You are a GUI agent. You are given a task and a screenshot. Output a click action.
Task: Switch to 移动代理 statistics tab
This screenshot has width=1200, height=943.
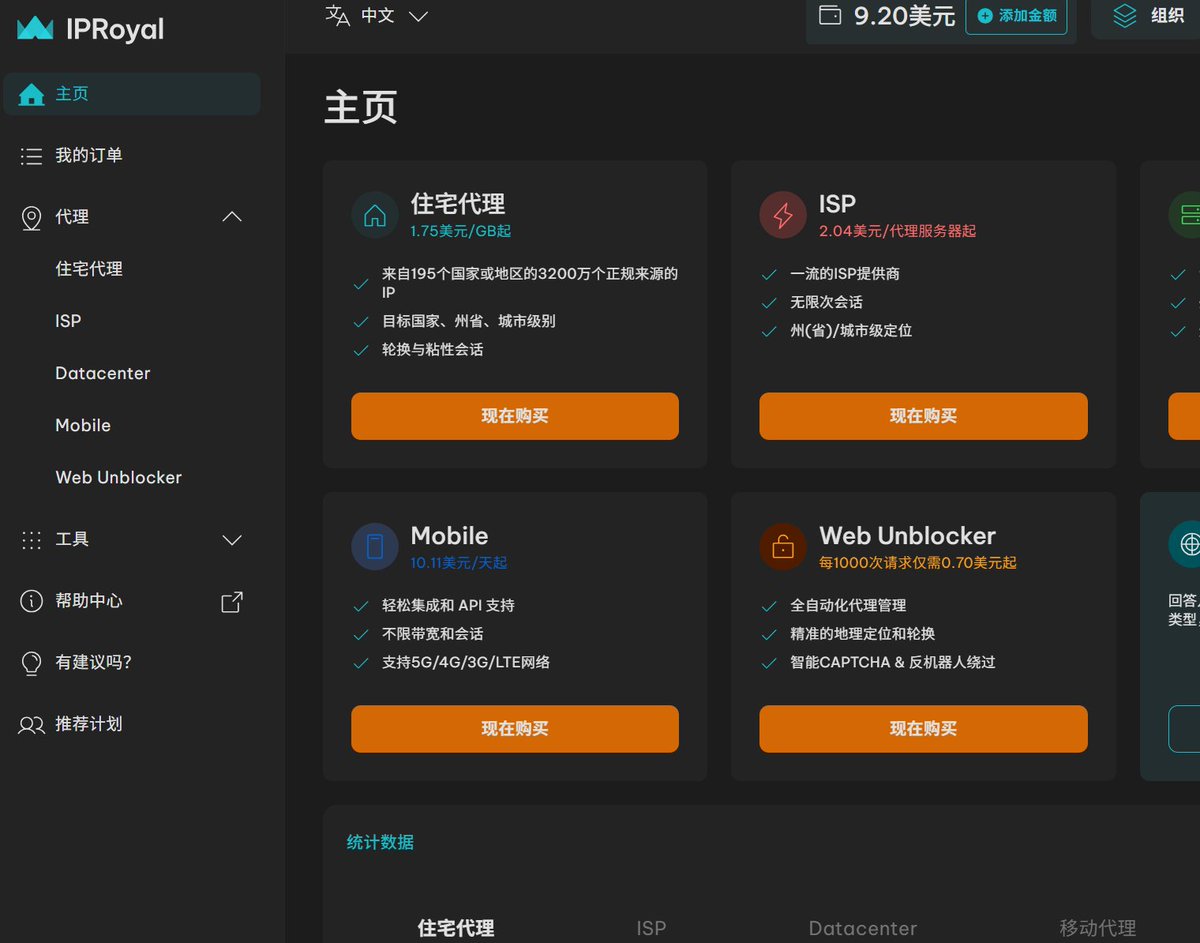1098,929
